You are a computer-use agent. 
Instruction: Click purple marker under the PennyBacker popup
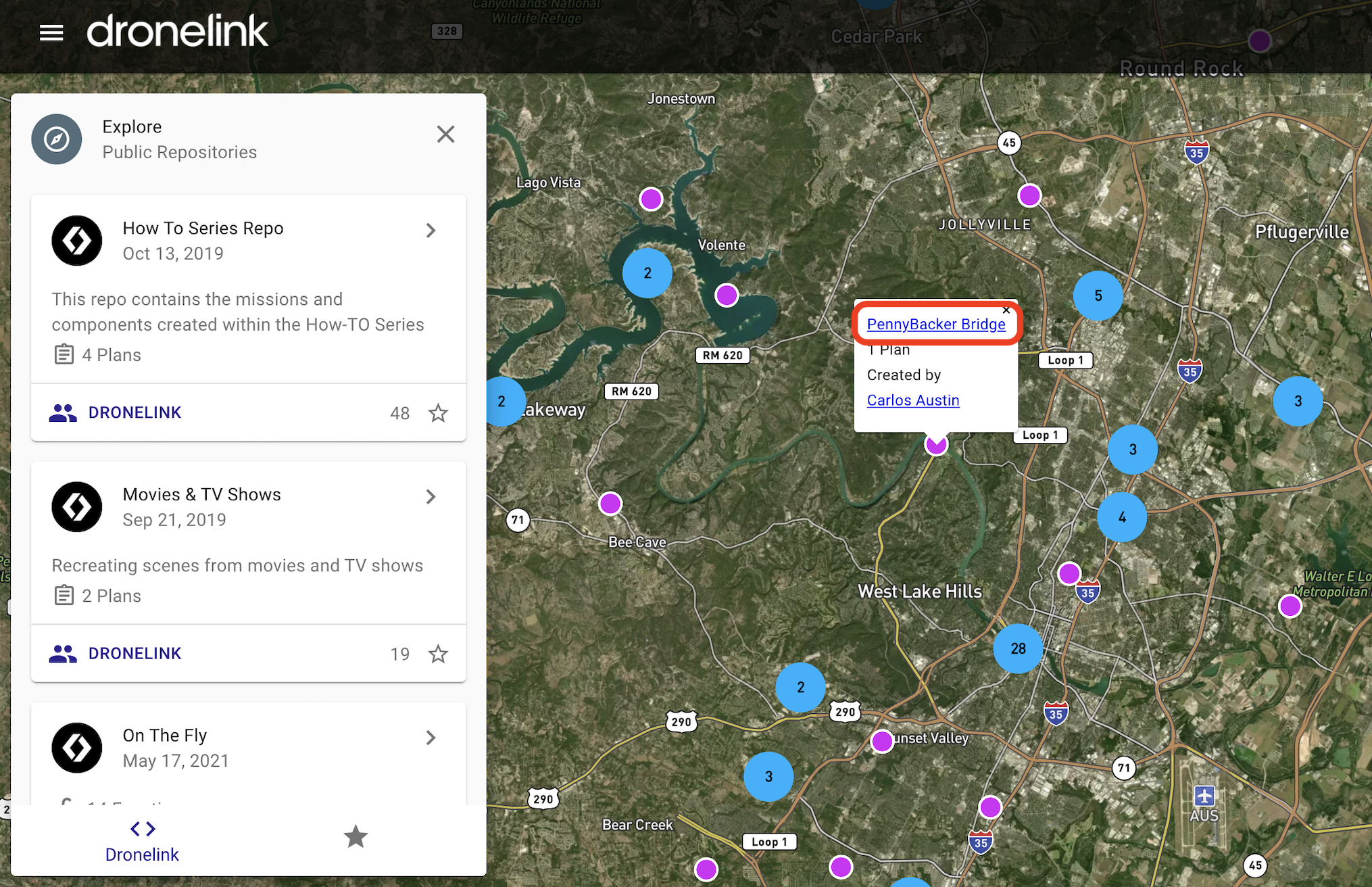pyautogui.click(x=936, y=445)
